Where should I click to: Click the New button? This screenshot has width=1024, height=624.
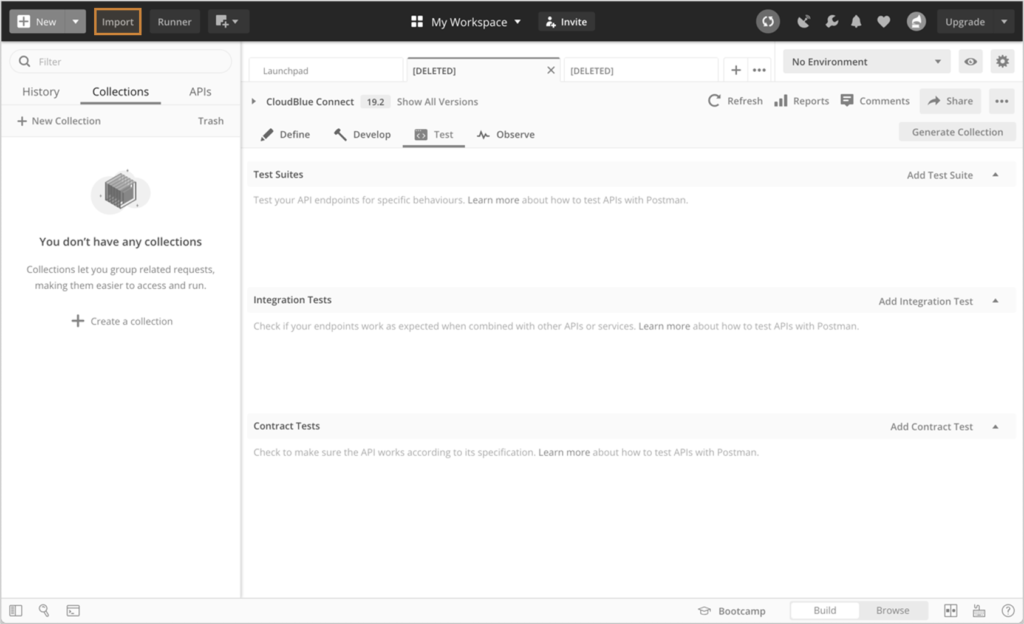(x=38, y=22)
